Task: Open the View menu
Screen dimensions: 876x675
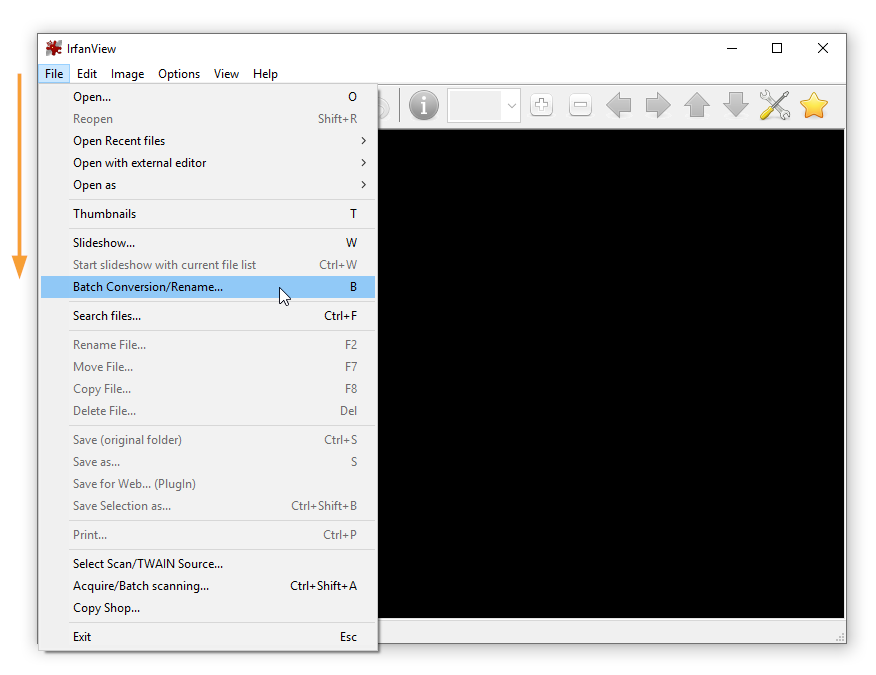Action: pyautogui.click(x=226, y=74)
